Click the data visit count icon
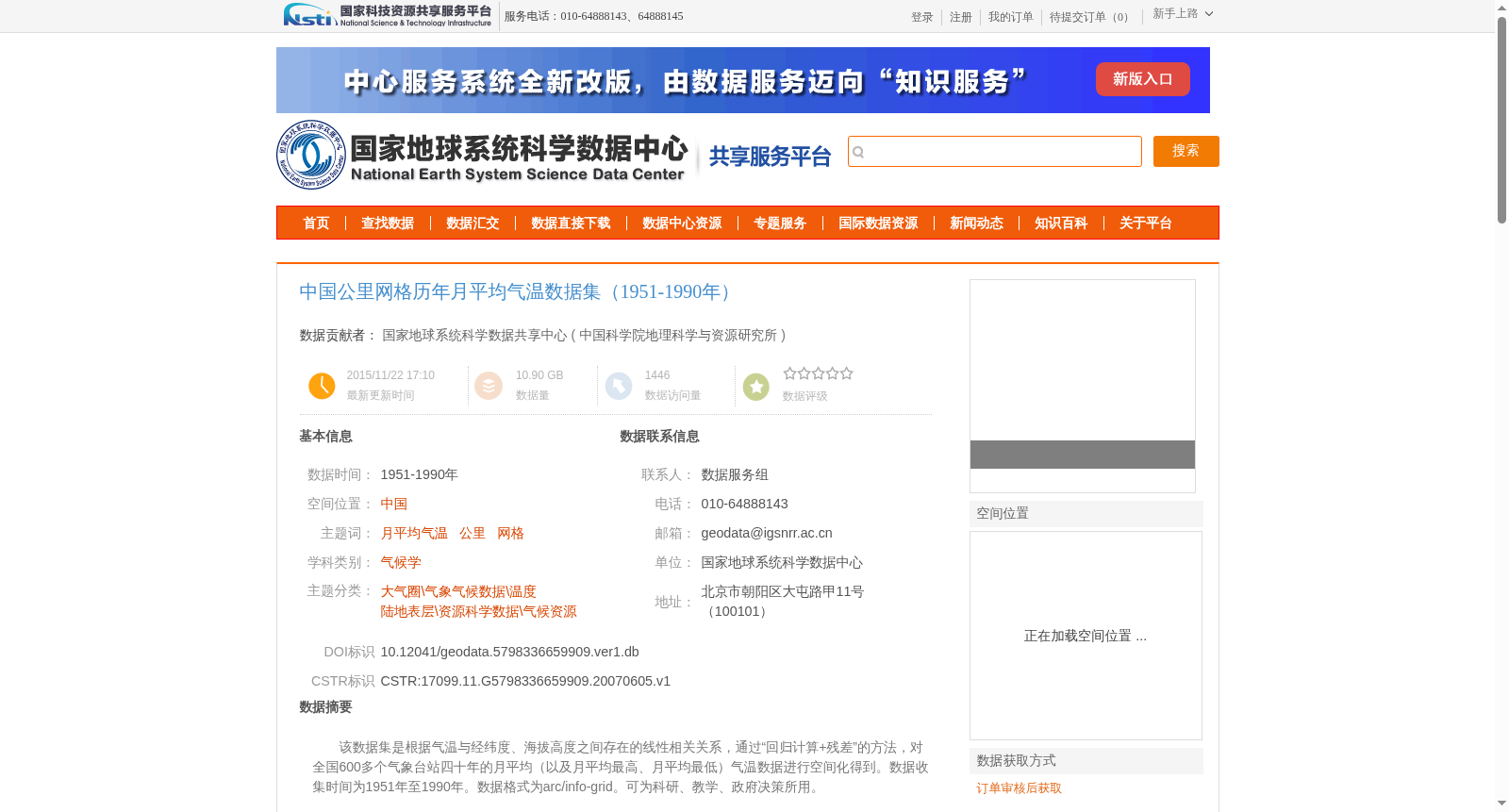Viewport: 1509px width, 812px height. coord(618,386)
